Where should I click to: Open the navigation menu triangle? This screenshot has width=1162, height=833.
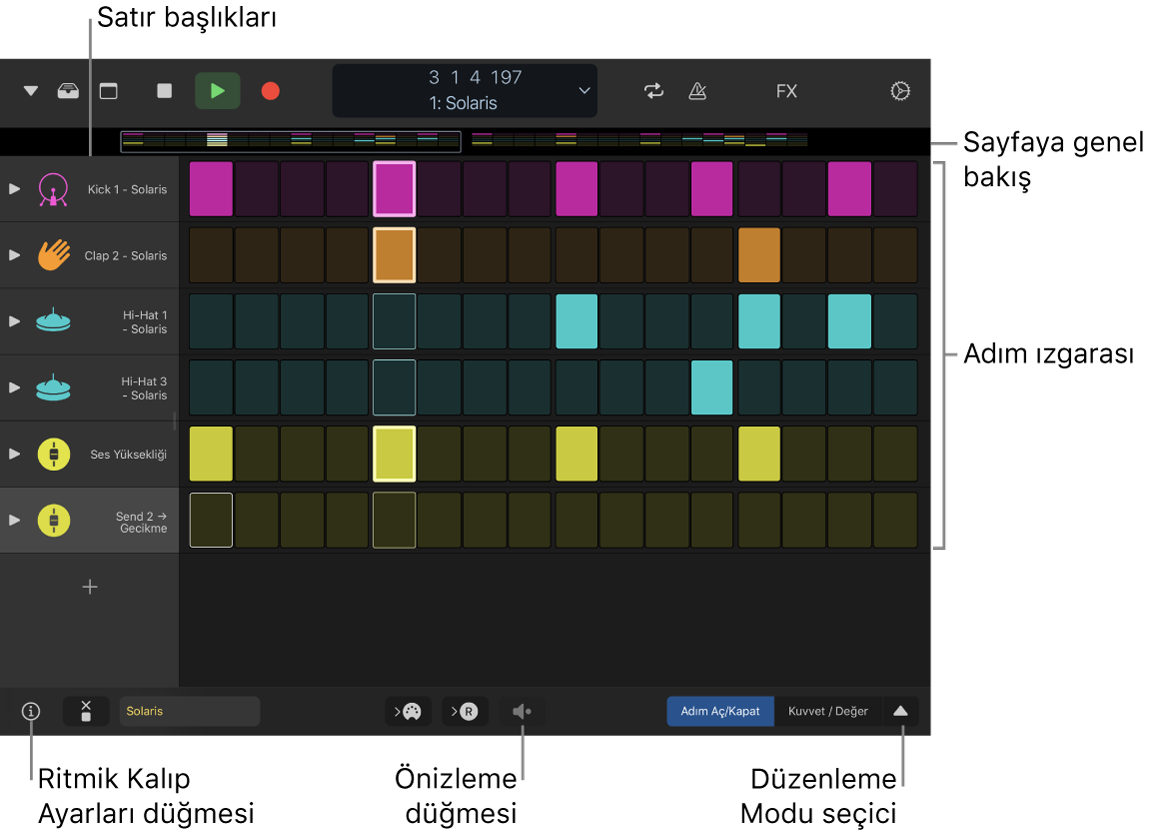[x=30, y=91]
